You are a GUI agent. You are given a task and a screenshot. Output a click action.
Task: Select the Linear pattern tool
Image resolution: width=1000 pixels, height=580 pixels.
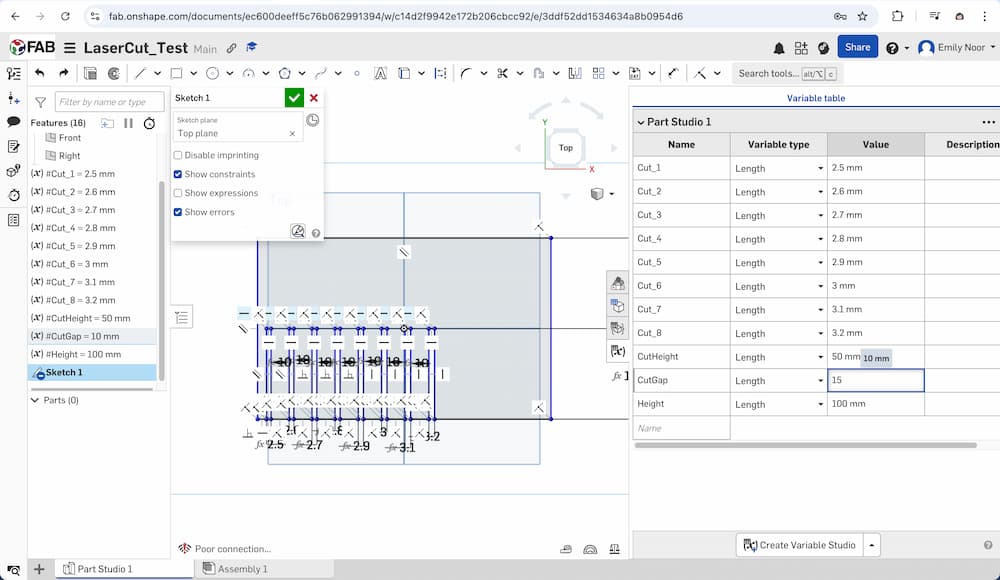pyautogui.click(x=598, y=73)
